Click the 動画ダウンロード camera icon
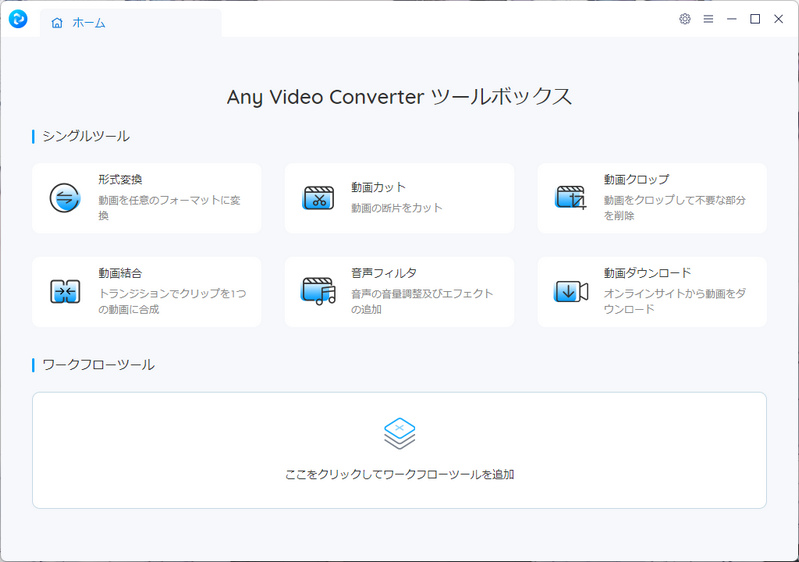This screenshot has height=562, width=799. (x=571, y=291)
